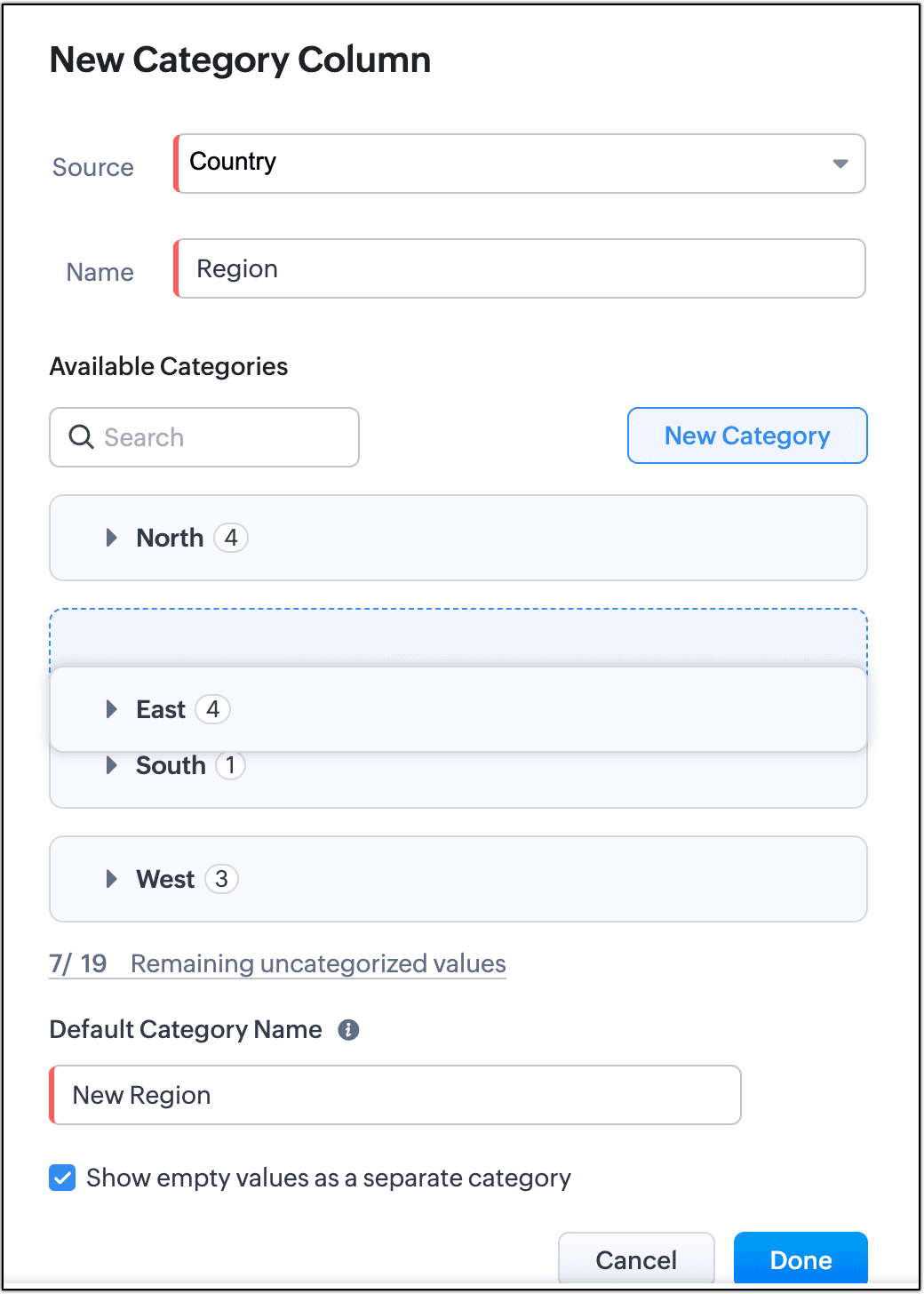The width and height of the screenshot is (924, 1294).
Task: Select the West category row
Action: (533, 879)
